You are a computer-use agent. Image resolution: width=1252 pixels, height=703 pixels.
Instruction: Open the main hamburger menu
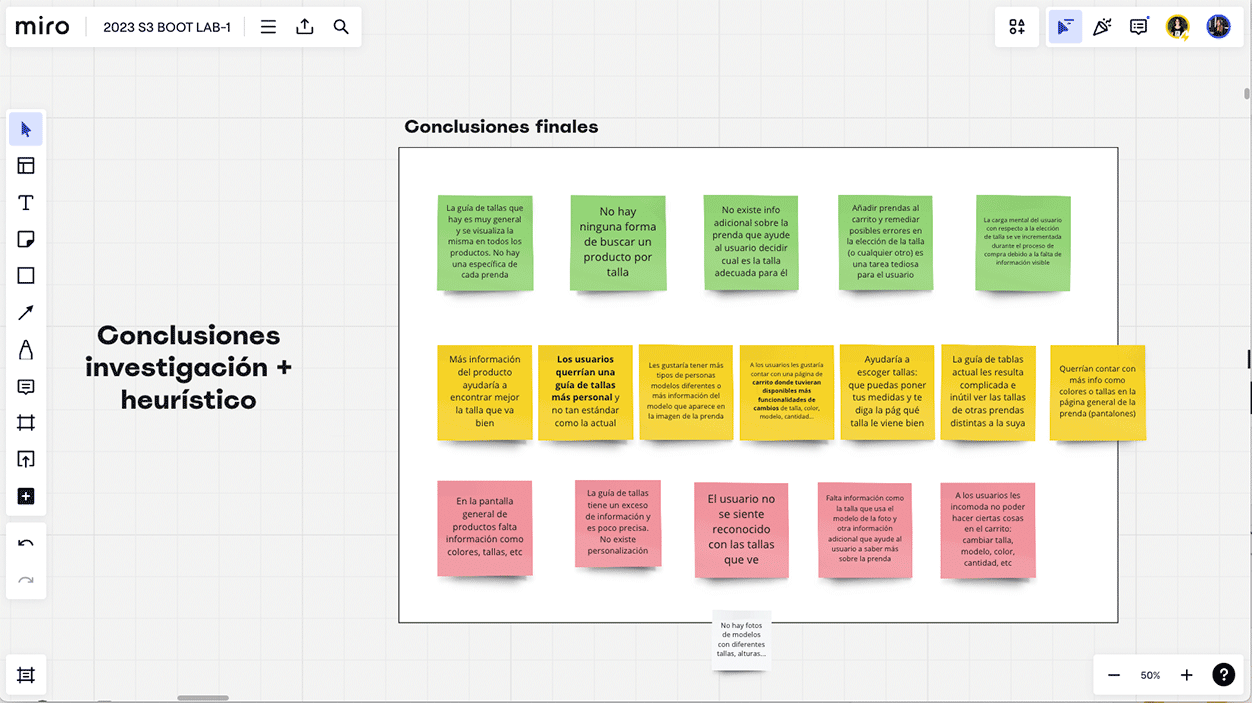point(268,27)
